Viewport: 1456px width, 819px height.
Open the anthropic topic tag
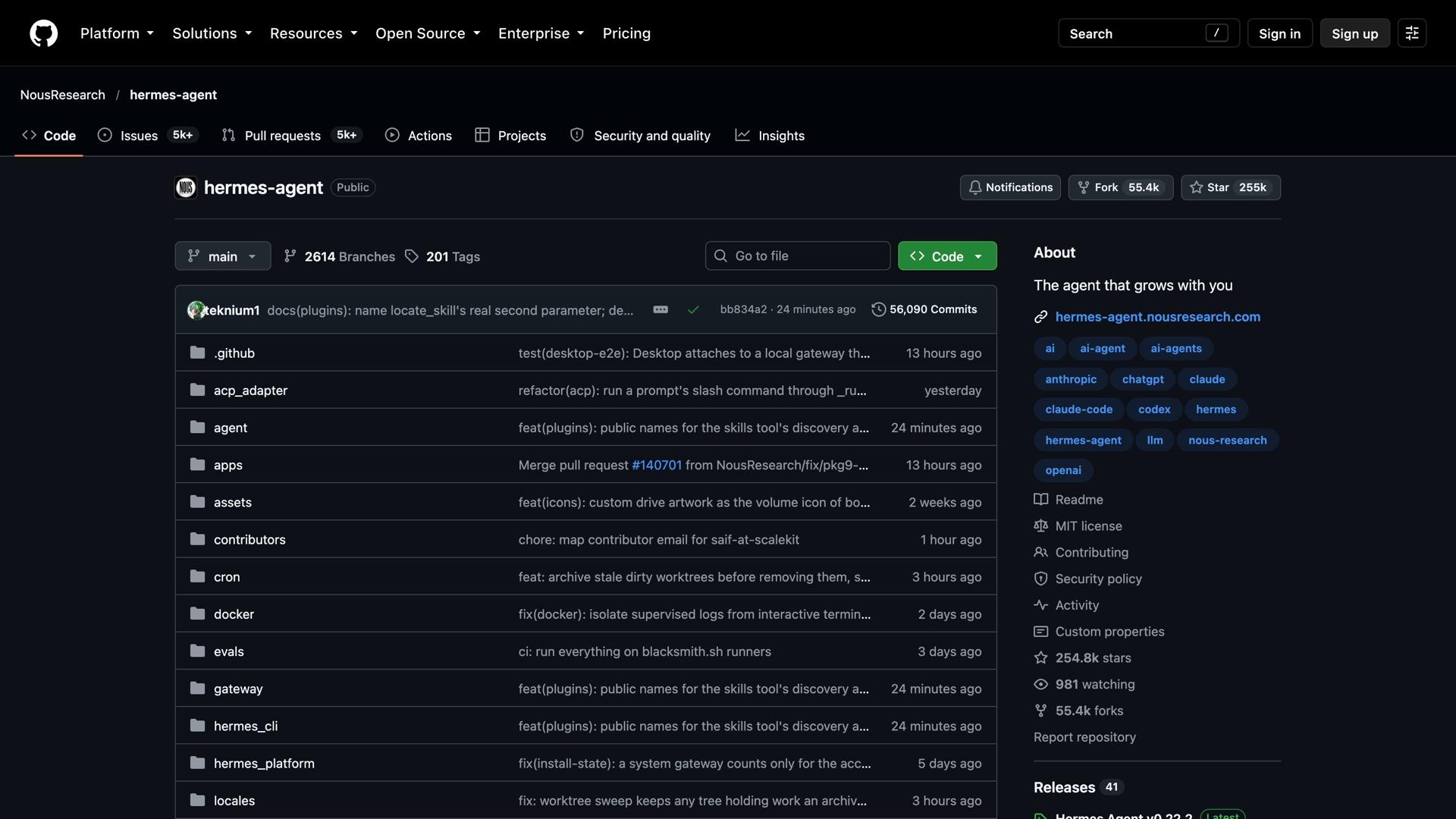[1071, 379]
